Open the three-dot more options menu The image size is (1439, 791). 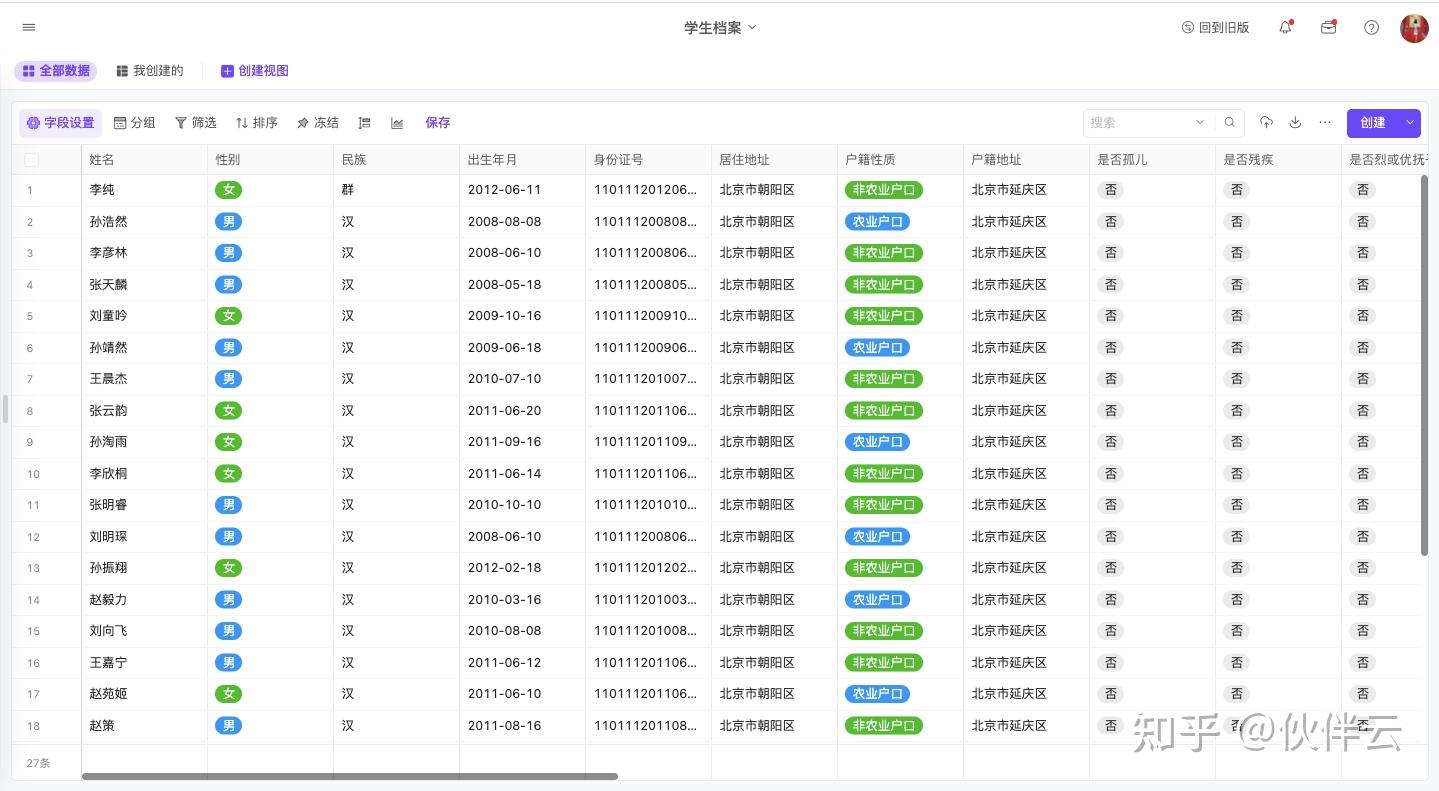(x=1325, y=123)
